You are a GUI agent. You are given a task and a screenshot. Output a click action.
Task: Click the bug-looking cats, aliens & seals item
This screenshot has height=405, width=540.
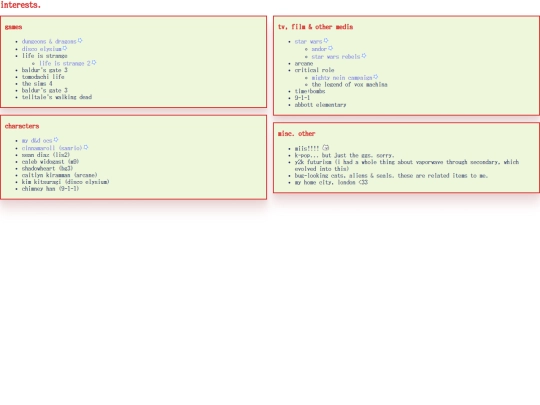coord(391,176)
